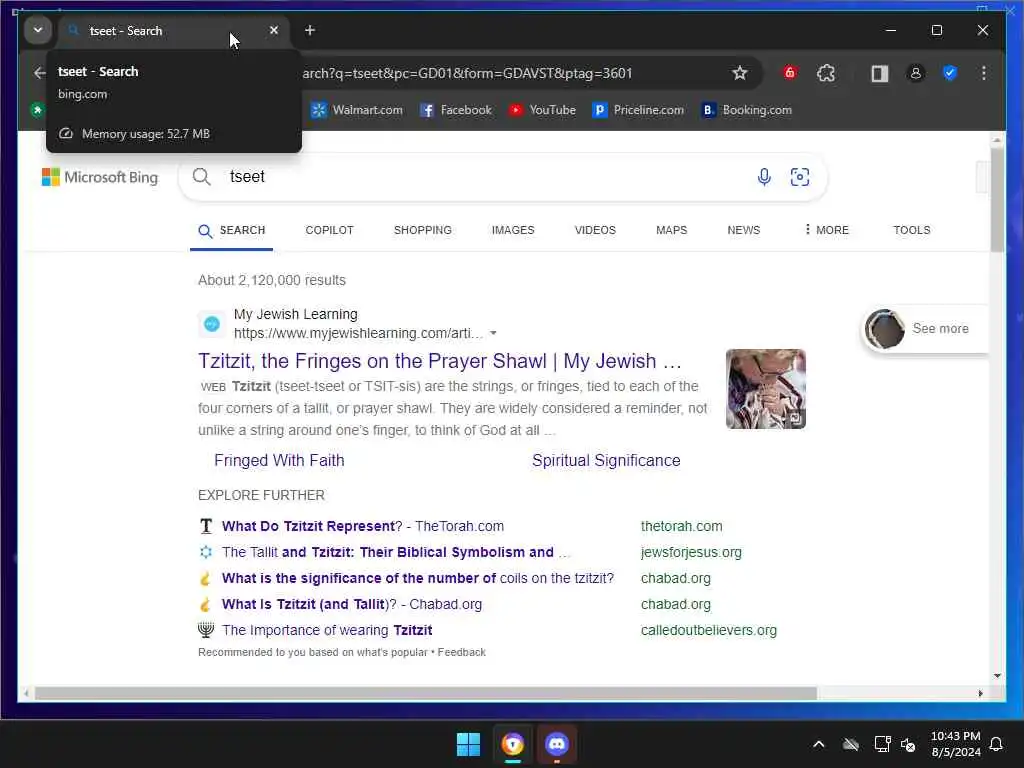Click the About 2,120,000 results text

(x=272, y=280)
